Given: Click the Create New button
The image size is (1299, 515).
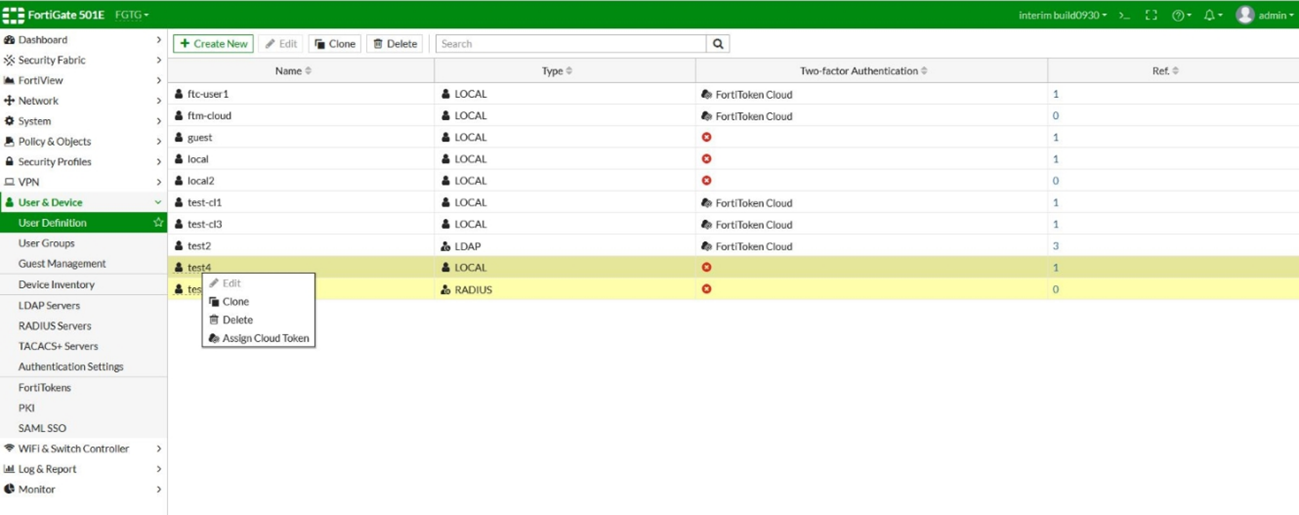Looking at the screenshot, I should [x=213, y=43].
